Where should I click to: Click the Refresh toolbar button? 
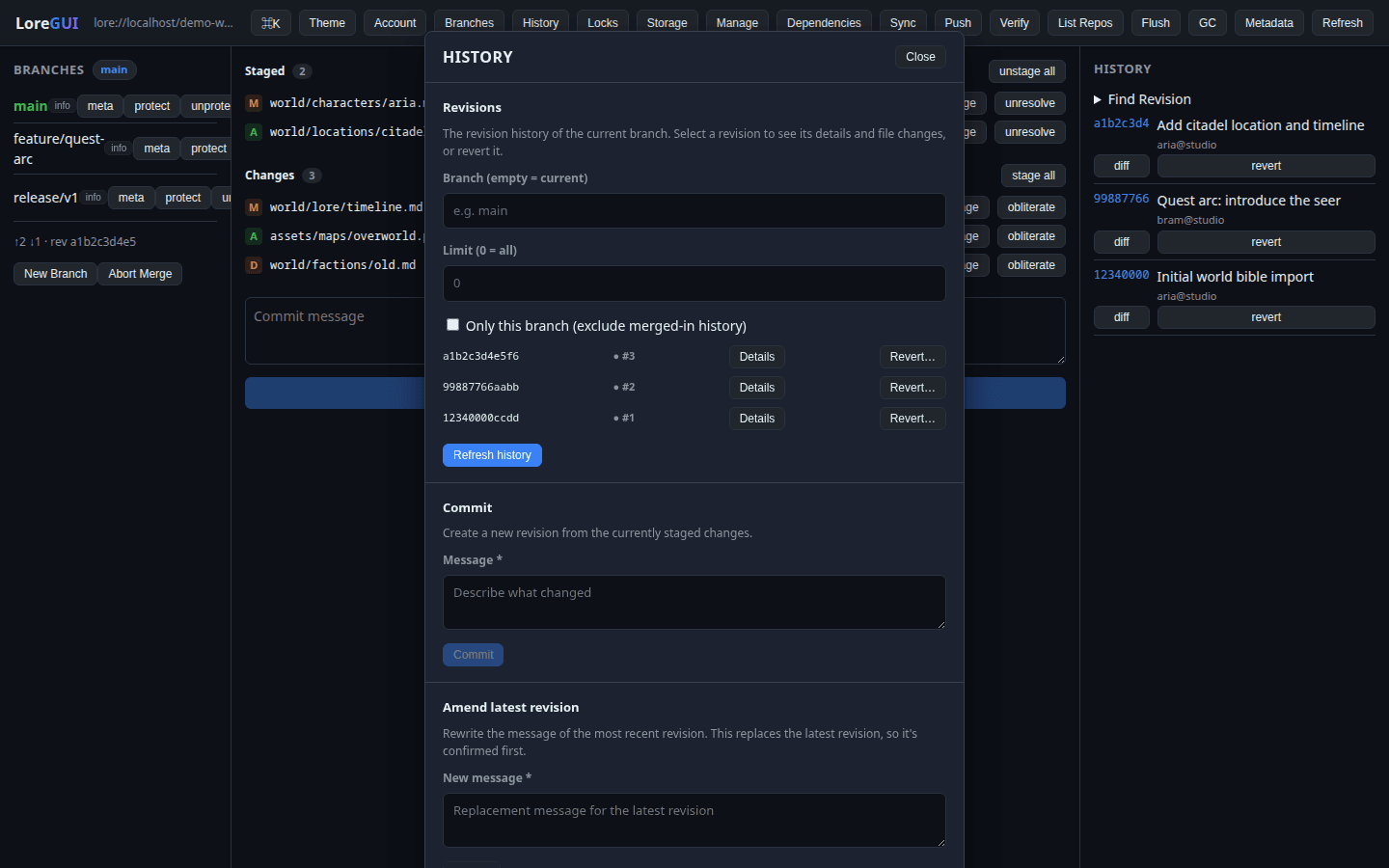(1343, 23)
